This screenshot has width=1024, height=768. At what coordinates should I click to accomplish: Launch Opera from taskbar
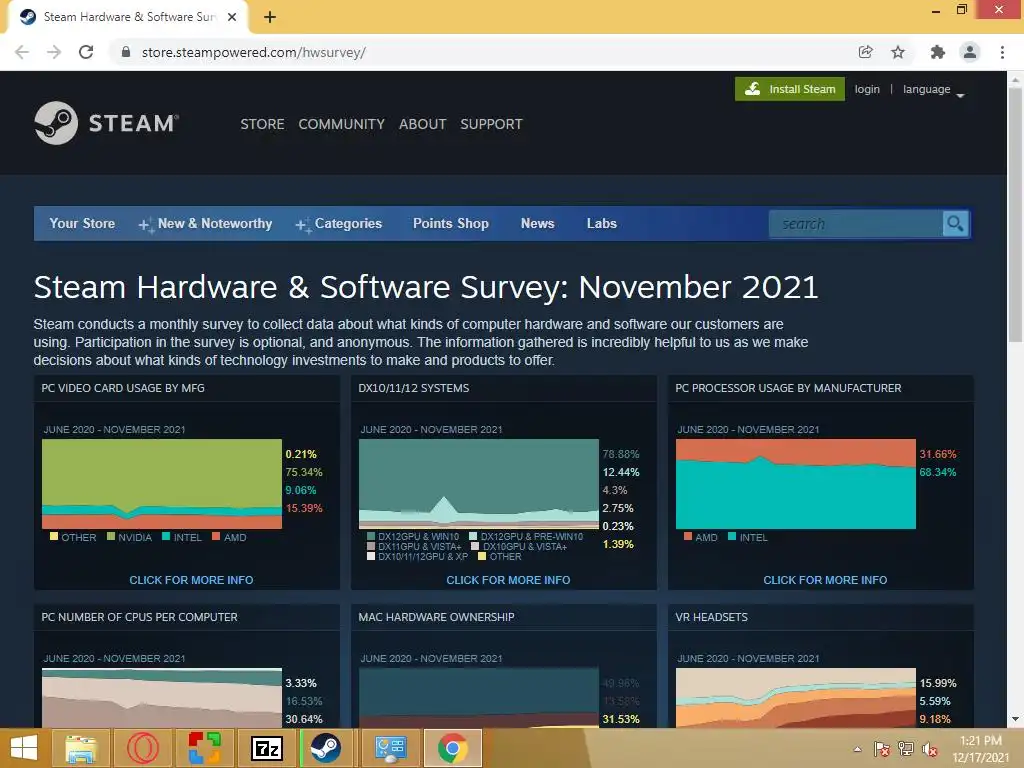pos(142,748)
